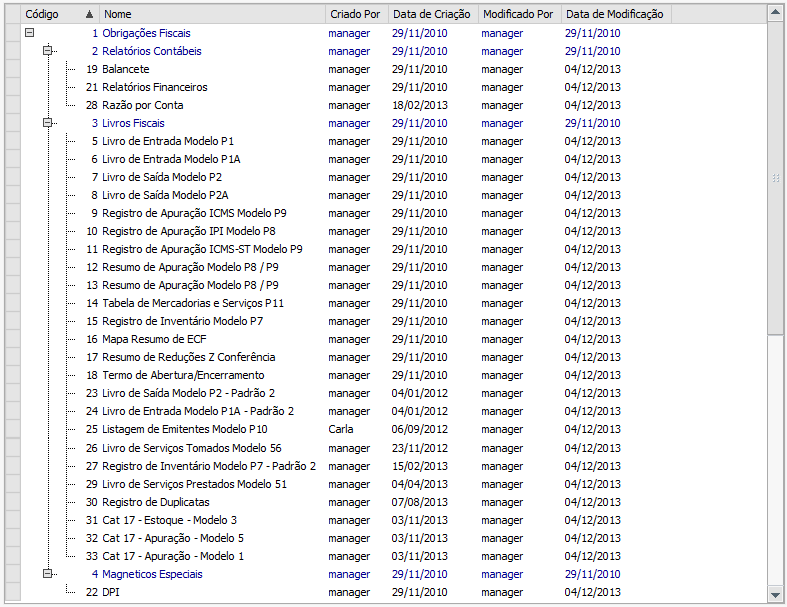The height and width of the screenshot is (607, 787).
Task: Click the creator name Carla
Action: click(341, 430)
